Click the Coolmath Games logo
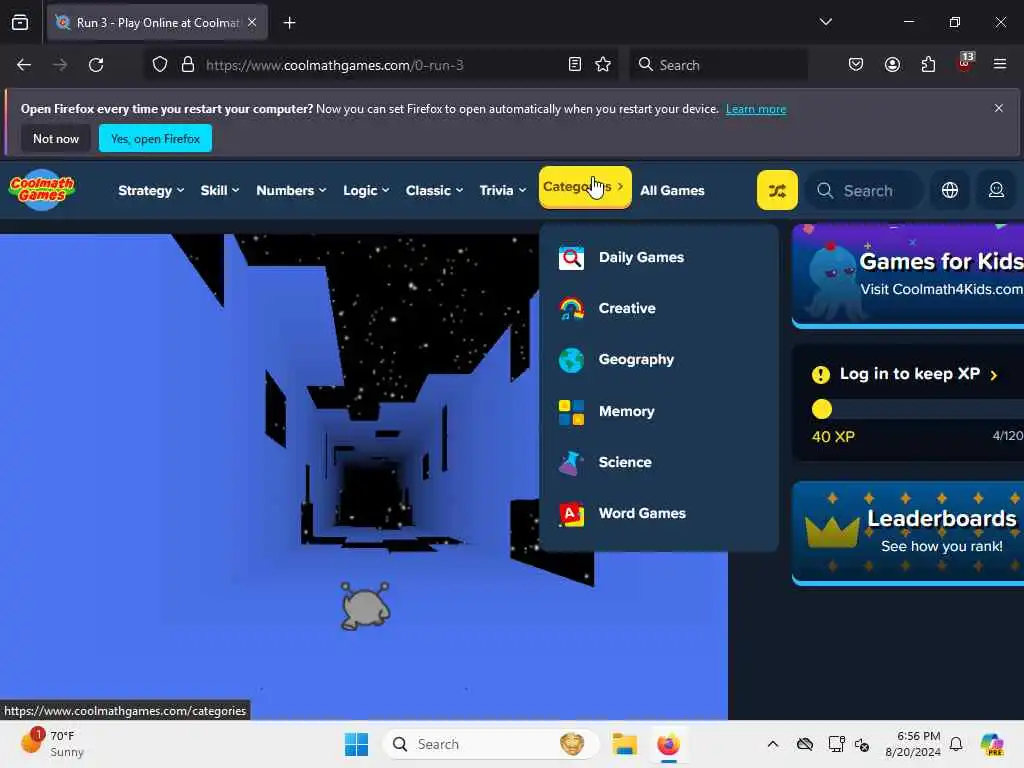This screenshot has width=1024, height=768. [42, 190]
